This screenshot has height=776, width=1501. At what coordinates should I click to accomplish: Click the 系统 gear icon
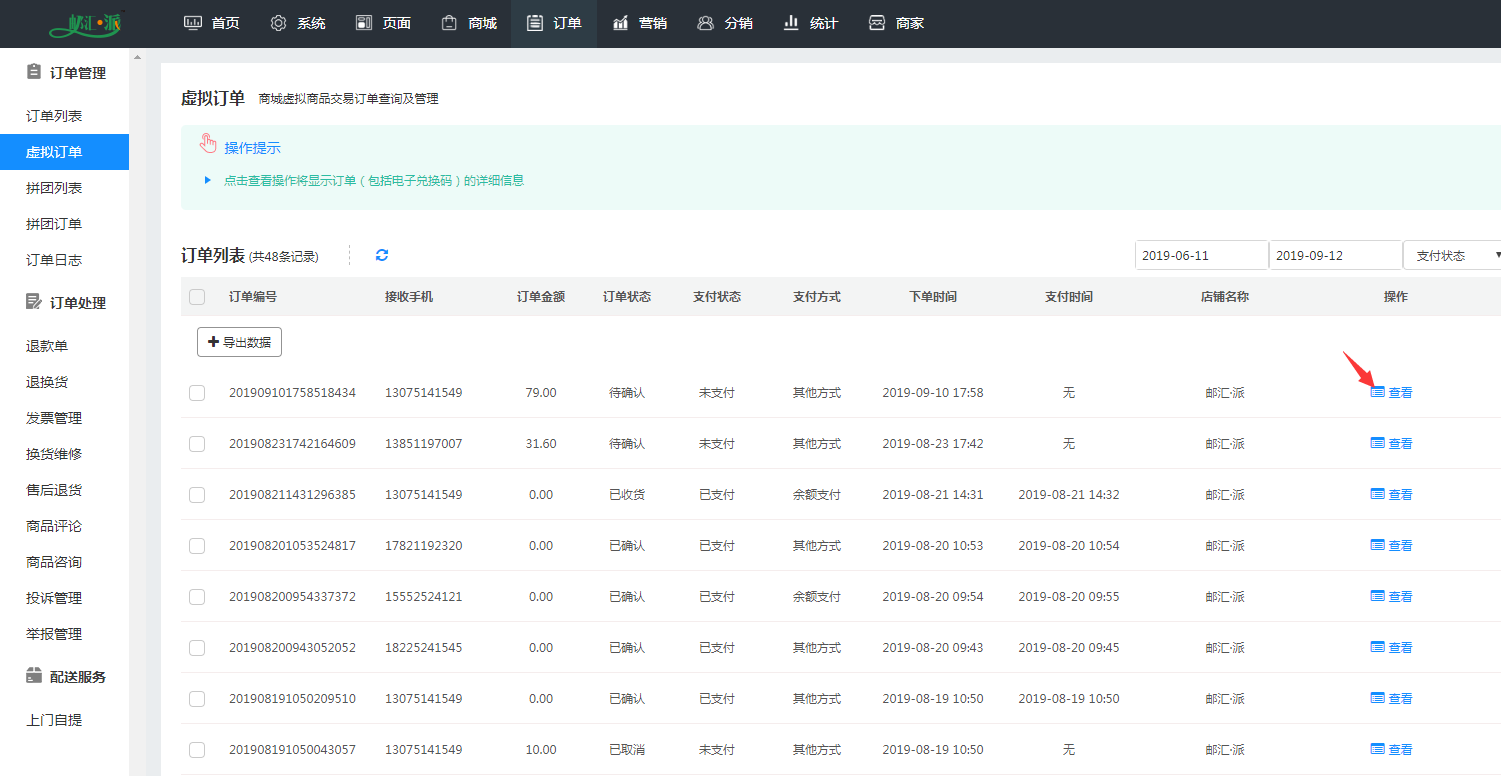(279, 23)
